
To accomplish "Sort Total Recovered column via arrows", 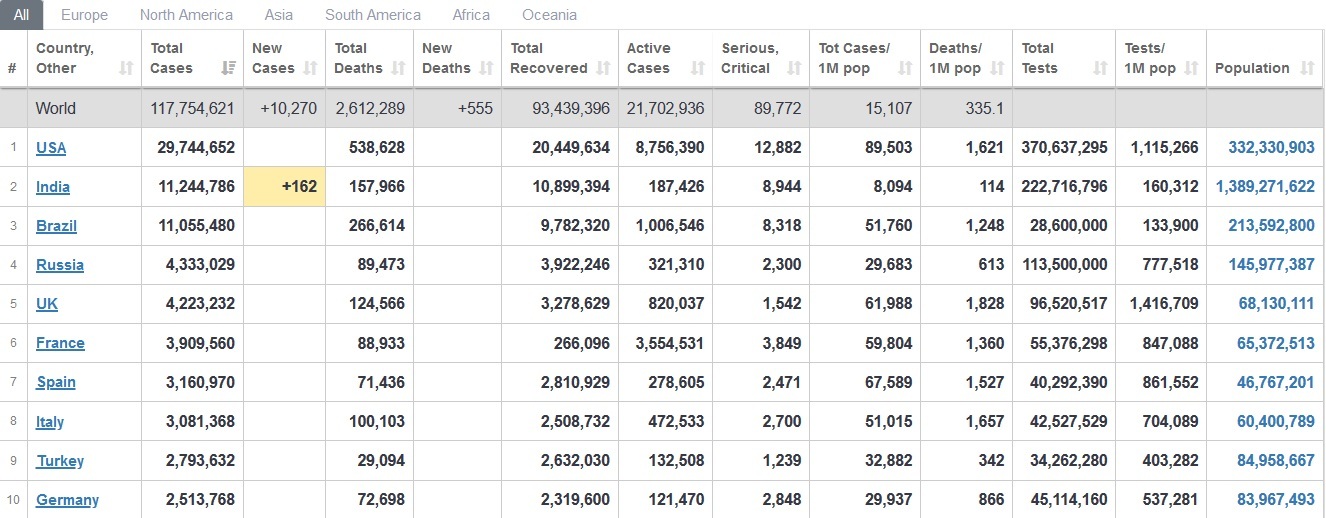I will pyautogui.click(x=603, y=68).
